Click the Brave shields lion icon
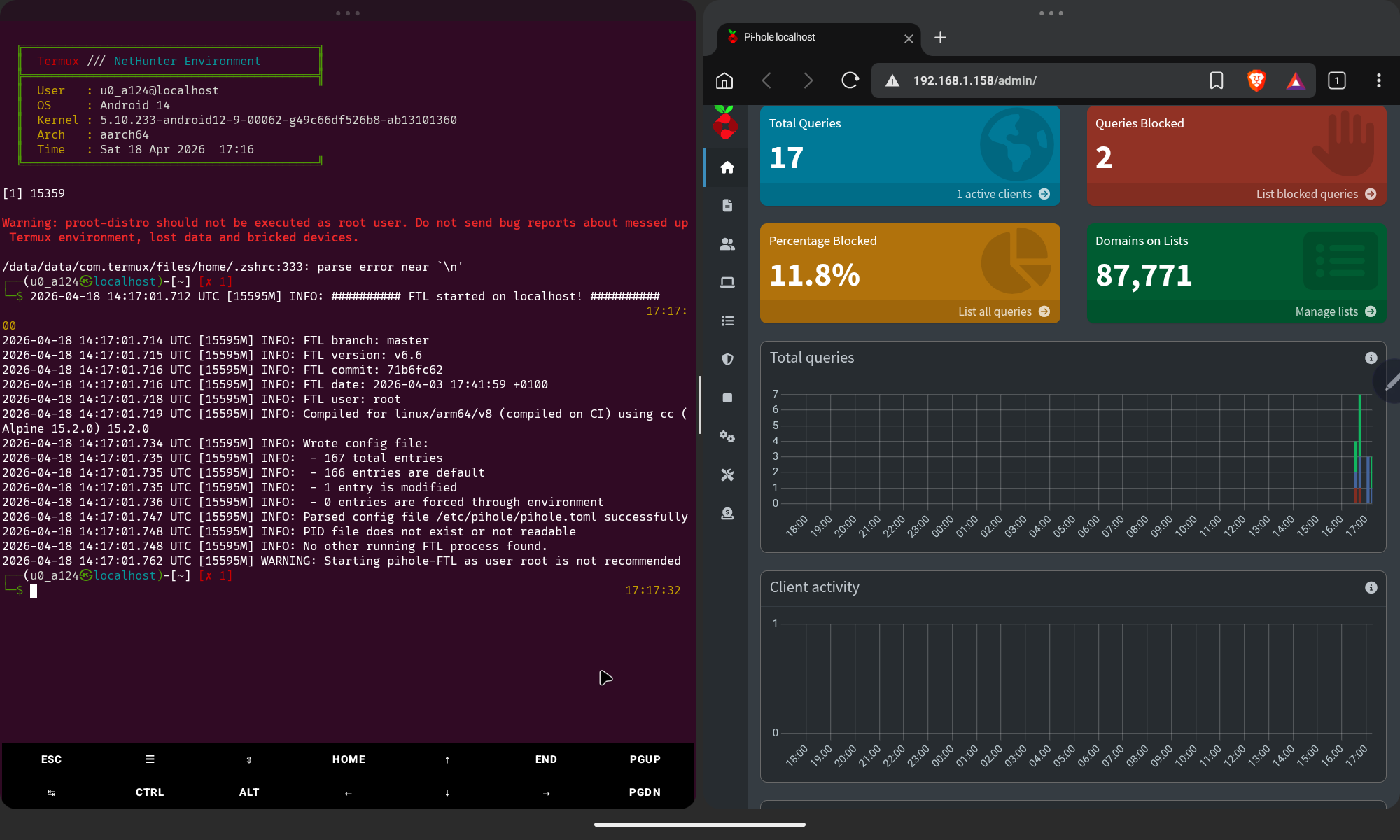This screenshot has height=840, width=1400. point(1256,80)
